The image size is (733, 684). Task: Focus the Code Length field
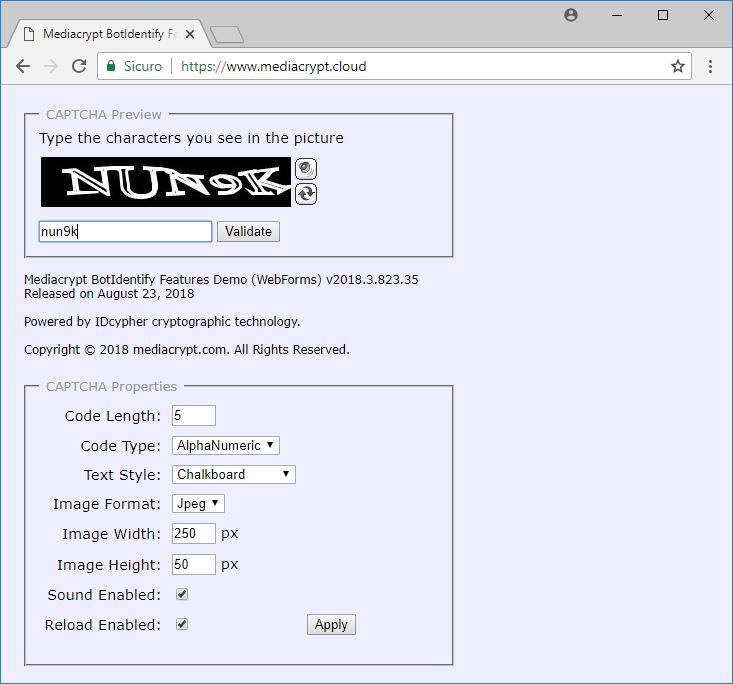194,416
